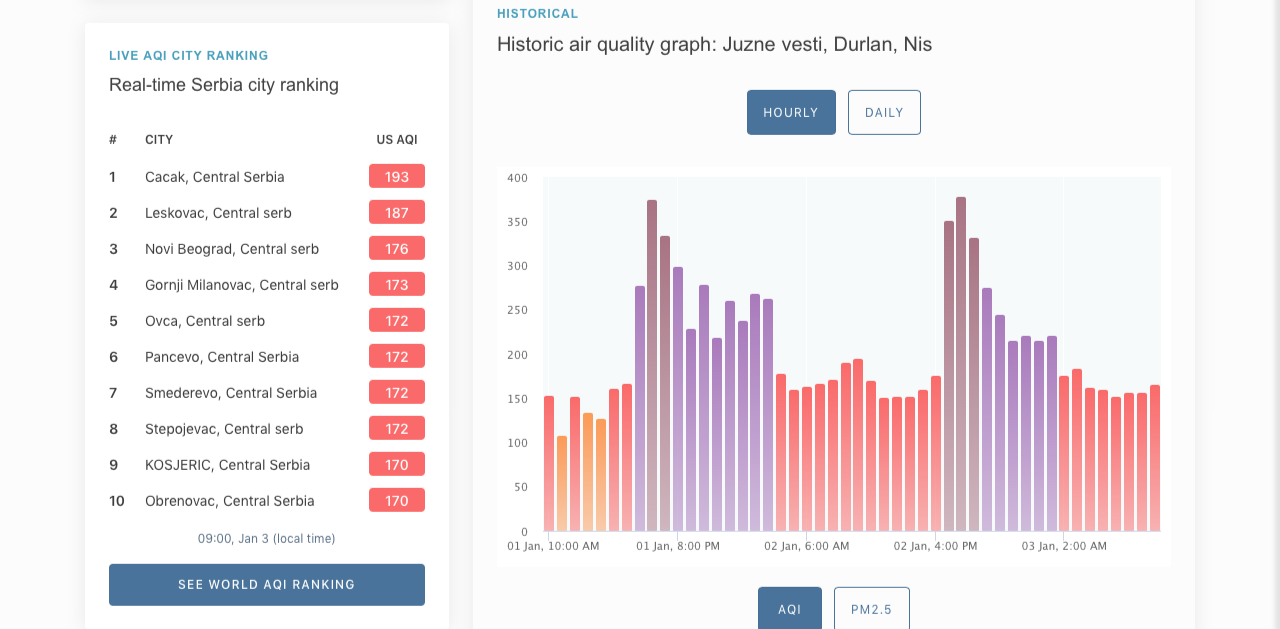Click the tallest bar near 02 Jan, 4:00 PM
The height and width of the screenshot is (629, 1280).
point(961,365)
